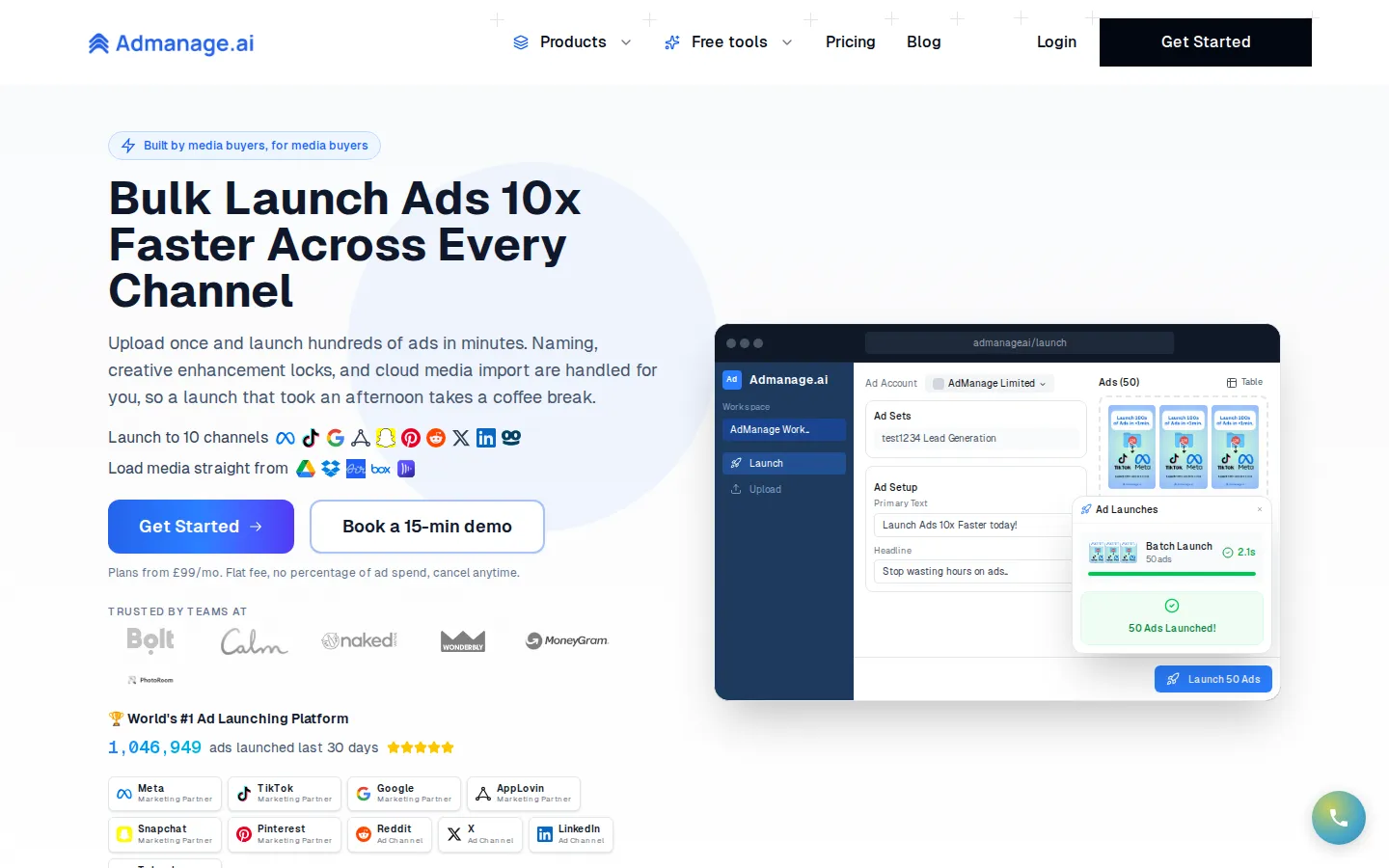Click the Primary Text input field
1389x868 pixels.
974,525
